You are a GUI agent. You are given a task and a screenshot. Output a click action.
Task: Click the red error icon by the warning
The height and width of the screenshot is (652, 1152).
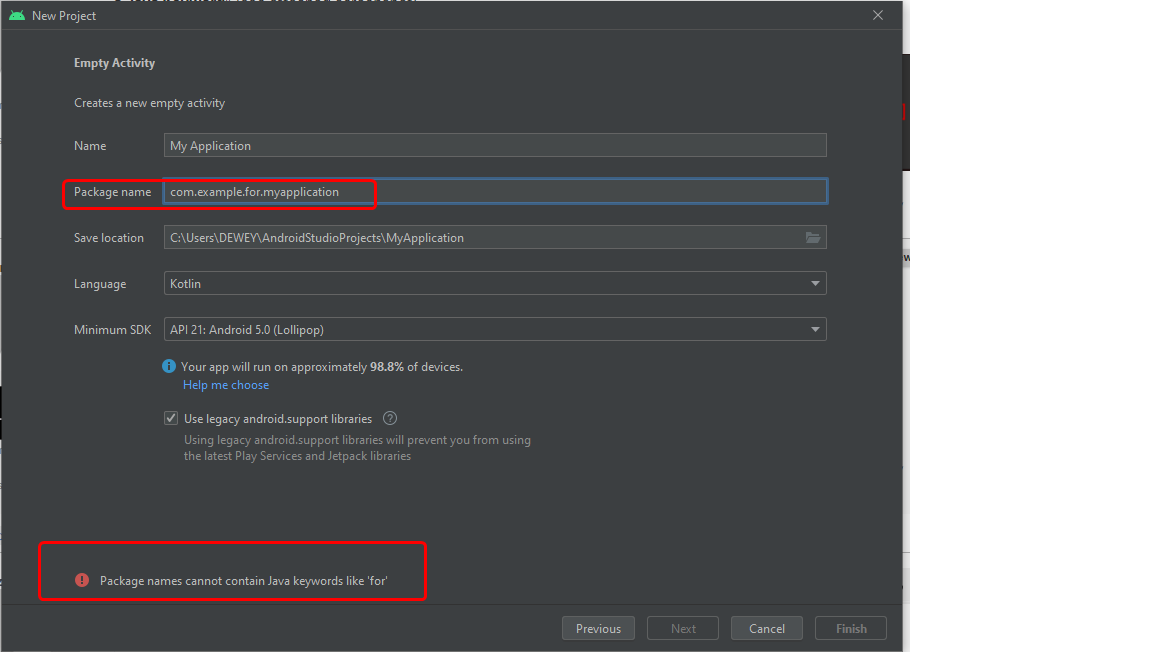point(82,580)
